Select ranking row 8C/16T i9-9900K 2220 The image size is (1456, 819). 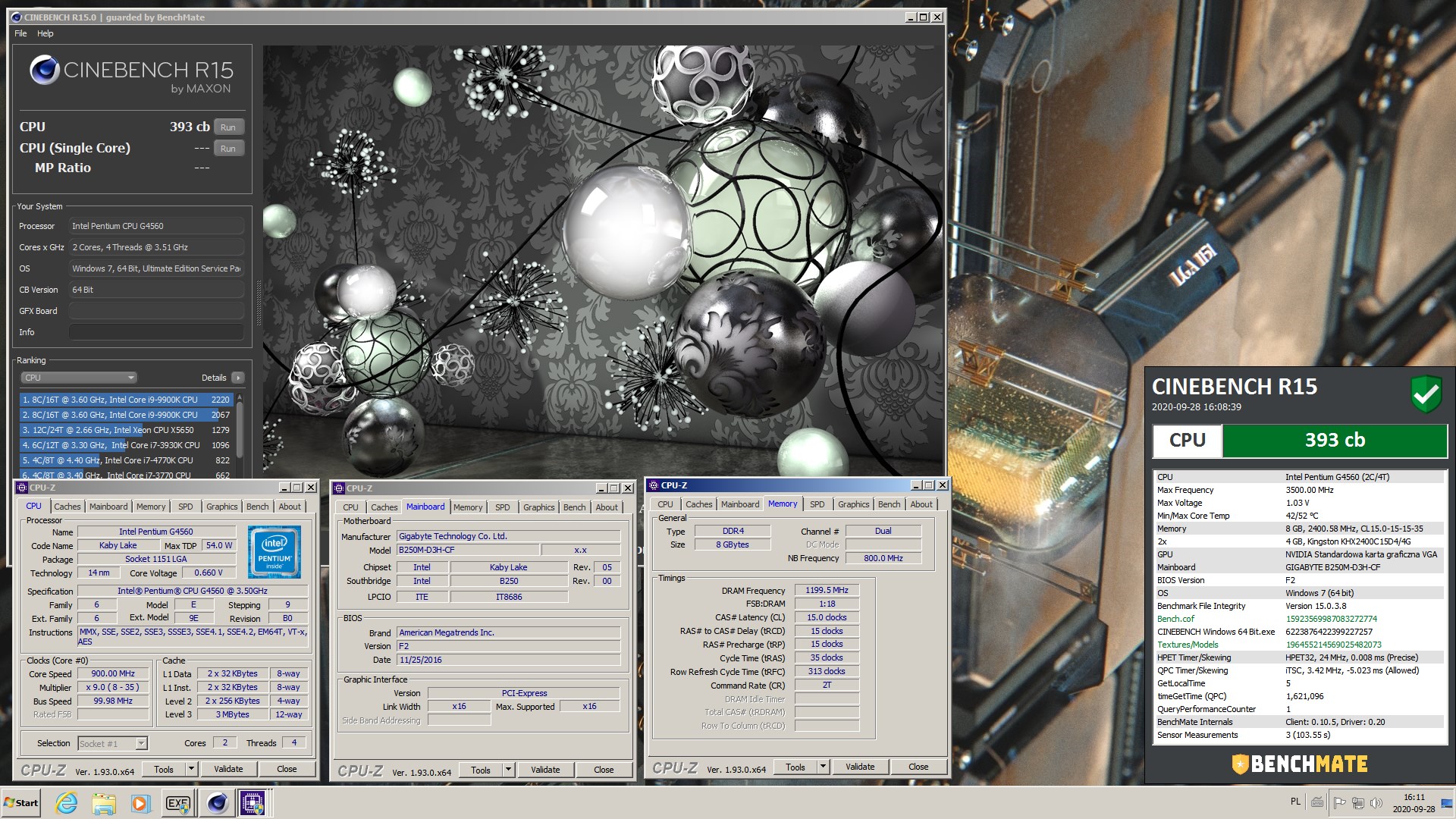click(x=126, y=400)
